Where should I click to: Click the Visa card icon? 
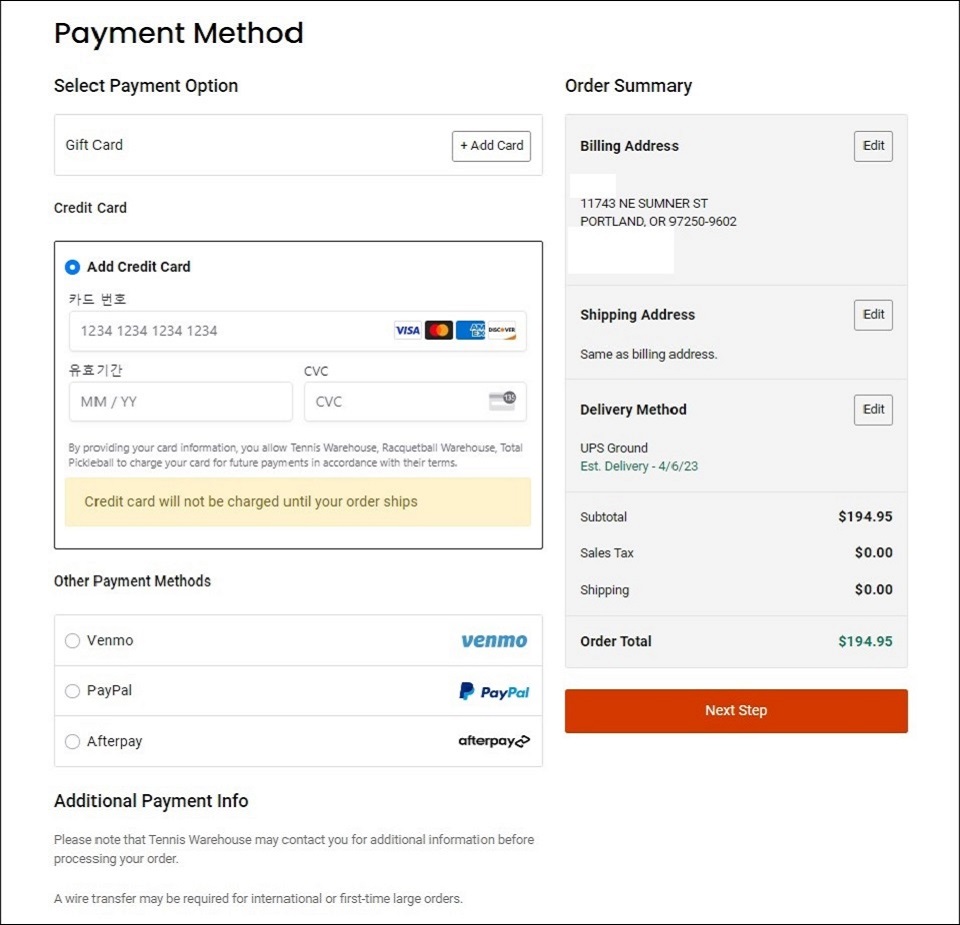tap(407, 331)
